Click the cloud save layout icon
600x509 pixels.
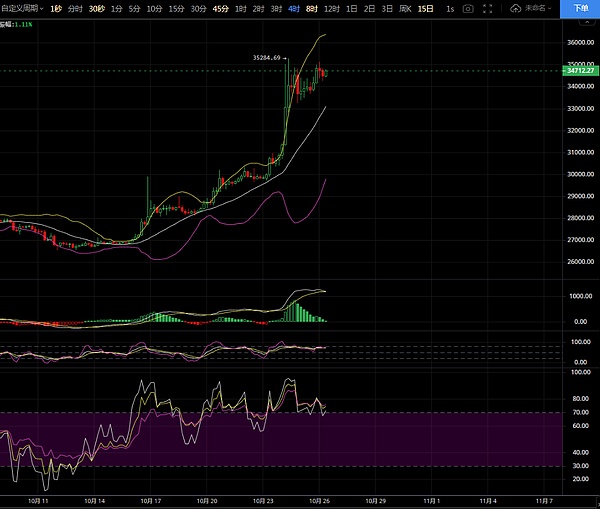point(515,8)
